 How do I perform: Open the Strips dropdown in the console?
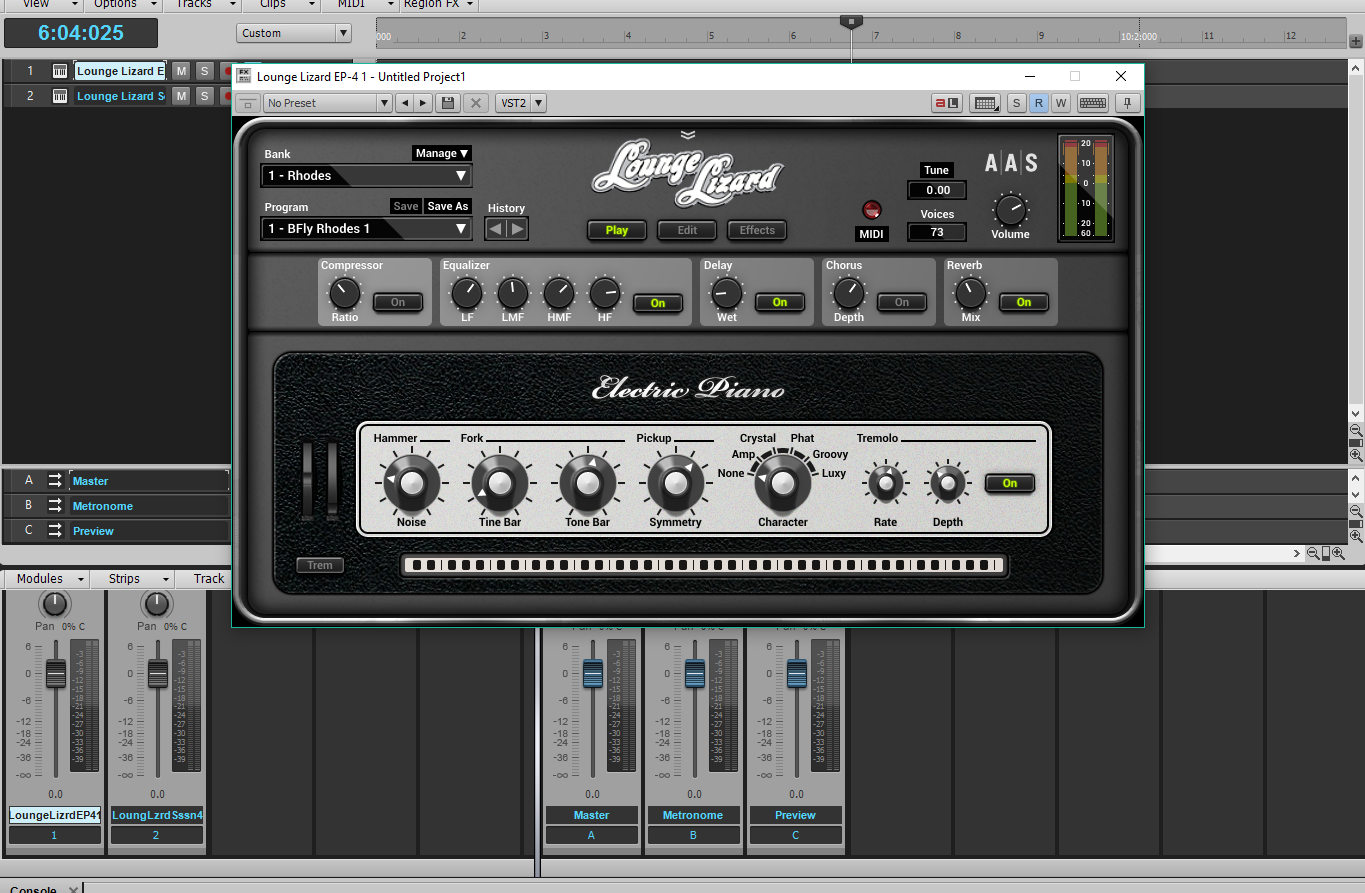[132, 579]
